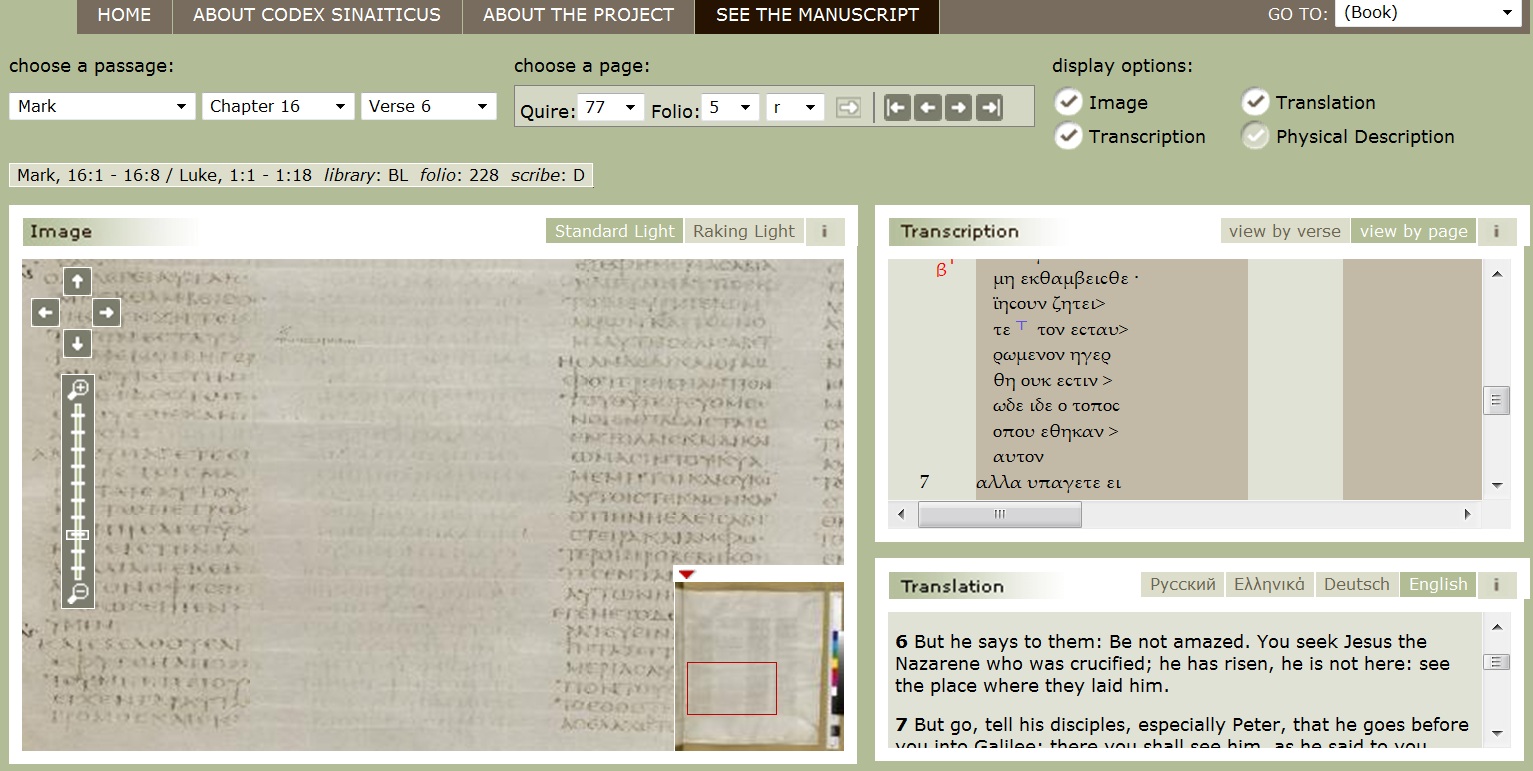
Task: Click the transcription scroll down arrow
Action: click(x=1497, y=485)
